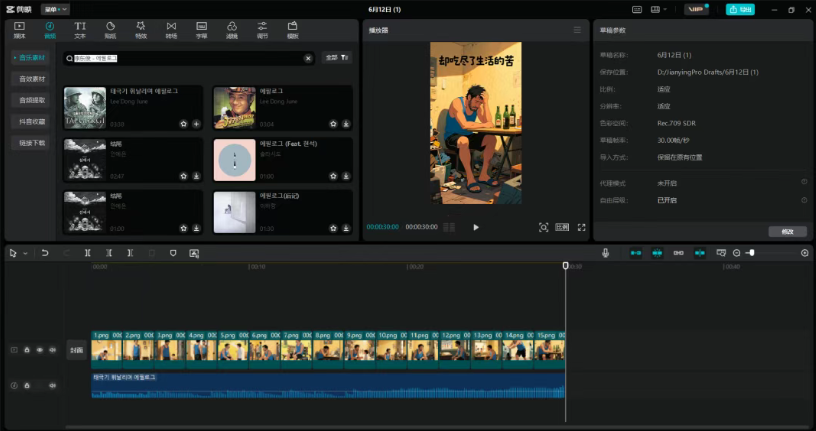
Task: Expand the selection tool mode arrow
Action: click(x=25, y=253)
